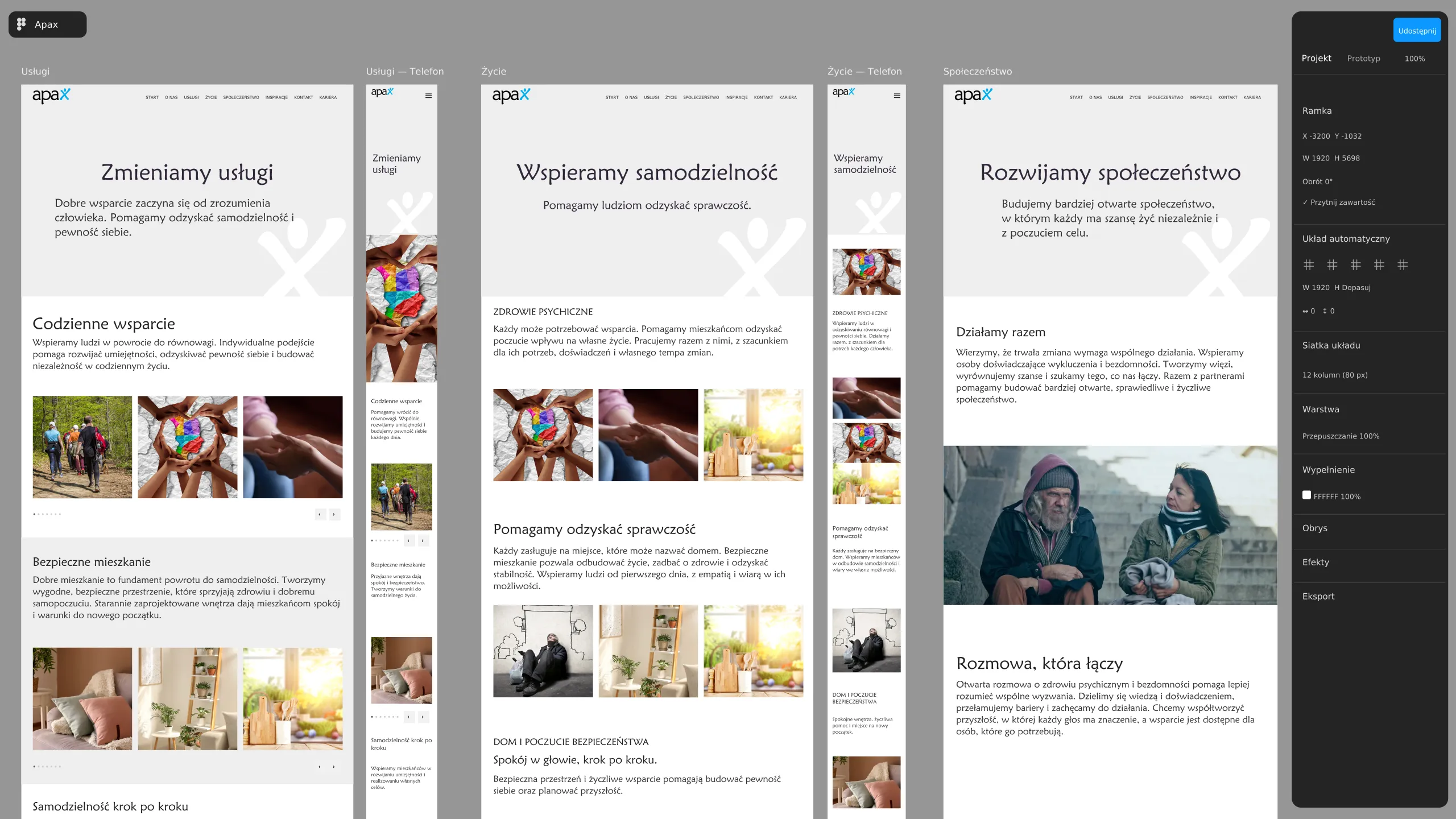Click previous arrow in Bezpieczne mieszkanie desktop carousel
The image size is (1456, 819).
[x=320, y=767]
